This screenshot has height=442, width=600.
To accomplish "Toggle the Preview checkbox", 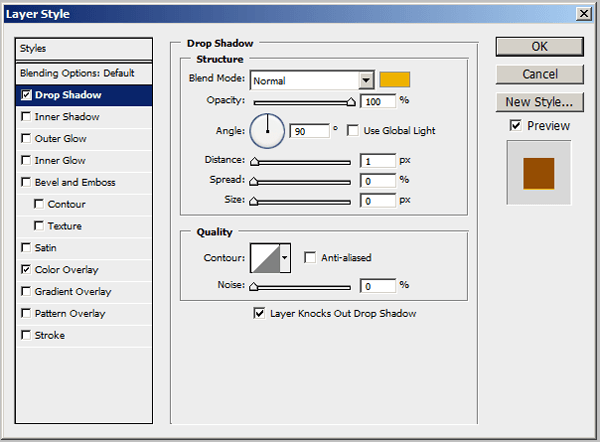I will (x=515, y=125).
